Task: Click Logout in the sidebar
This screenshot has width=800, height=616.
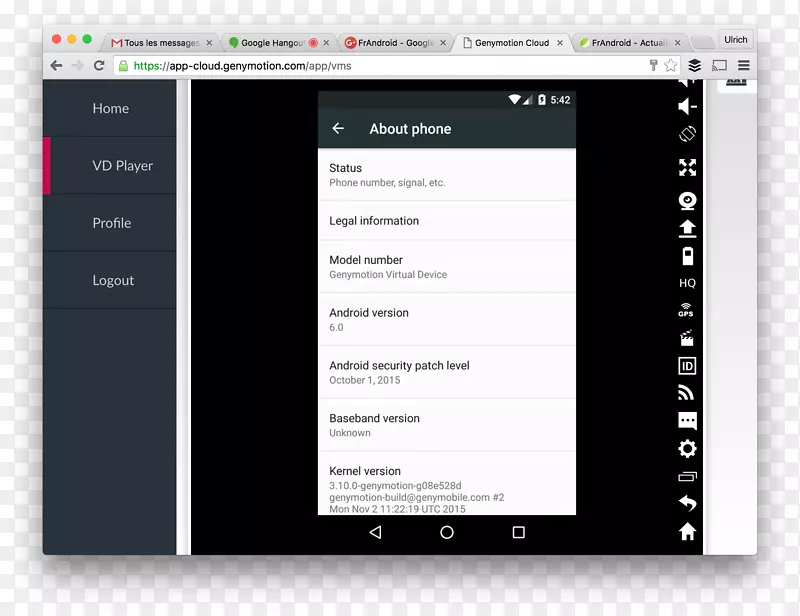Action: (x=112, y=280)
